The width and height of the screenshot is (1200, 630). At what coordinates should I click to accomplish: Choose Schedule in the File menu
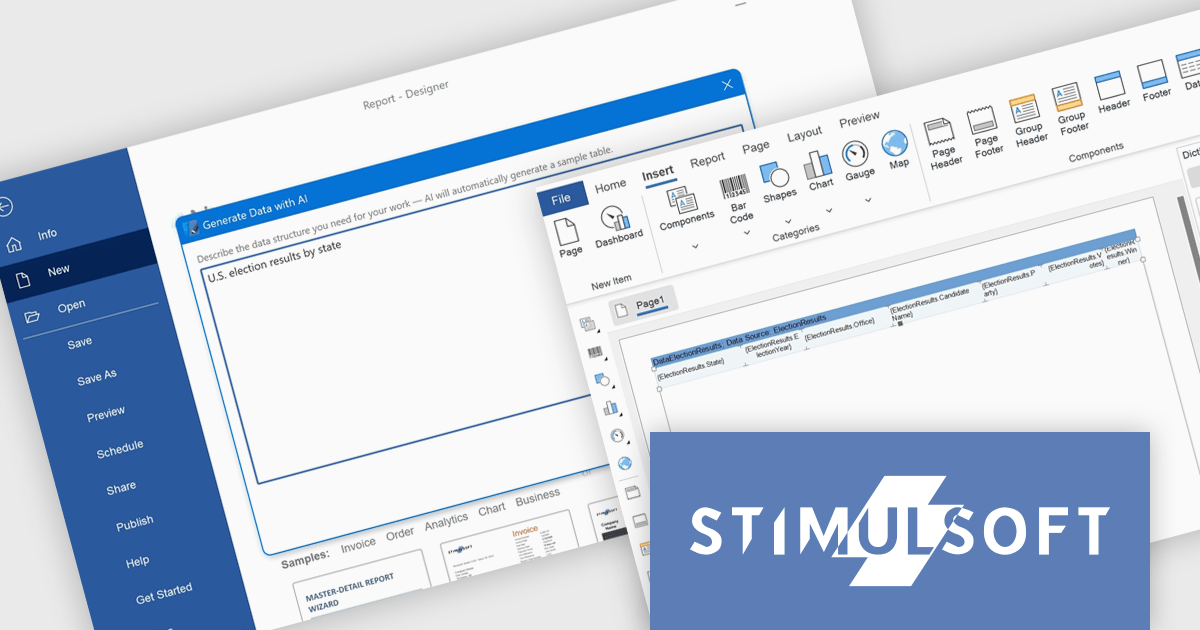point(119,449)
